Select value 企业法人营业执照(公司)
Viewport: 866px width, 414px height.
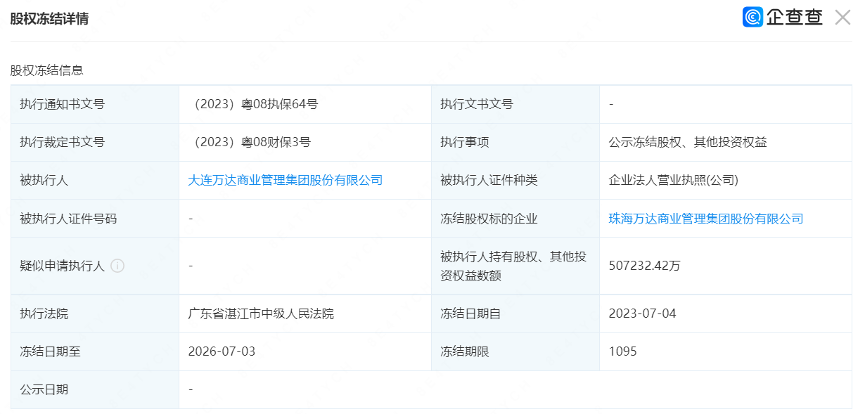pos(673,181)
